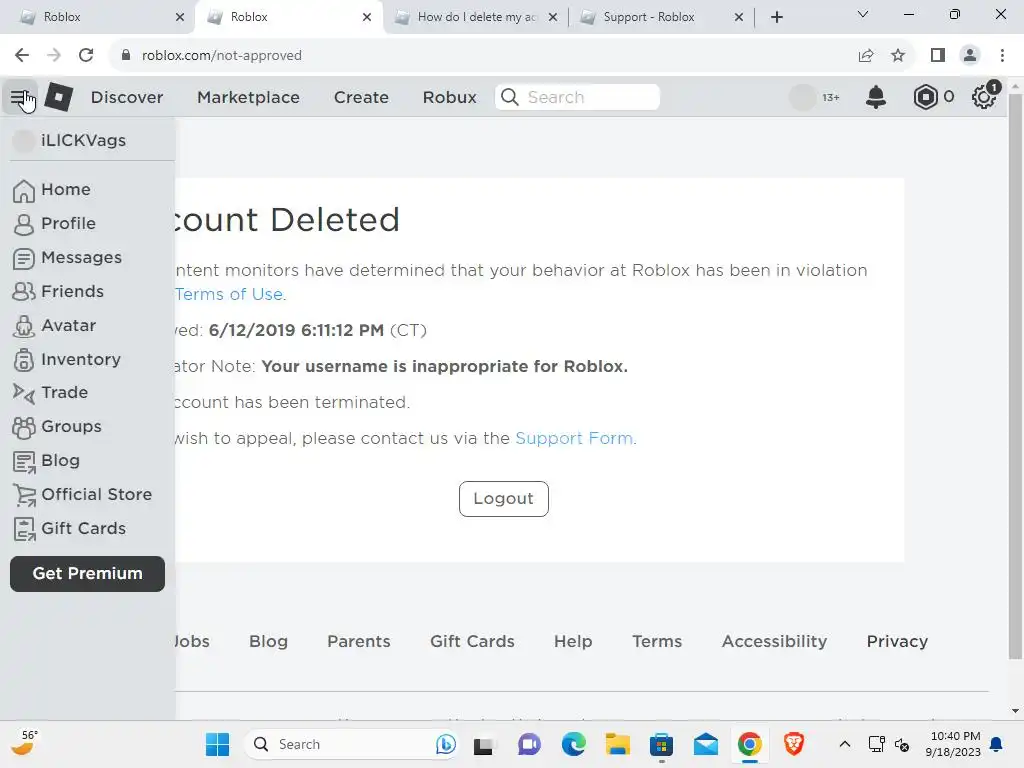Open Brave browser from taskbar
This screenshot has width=1024, height=768.
[x=793, y=744]
